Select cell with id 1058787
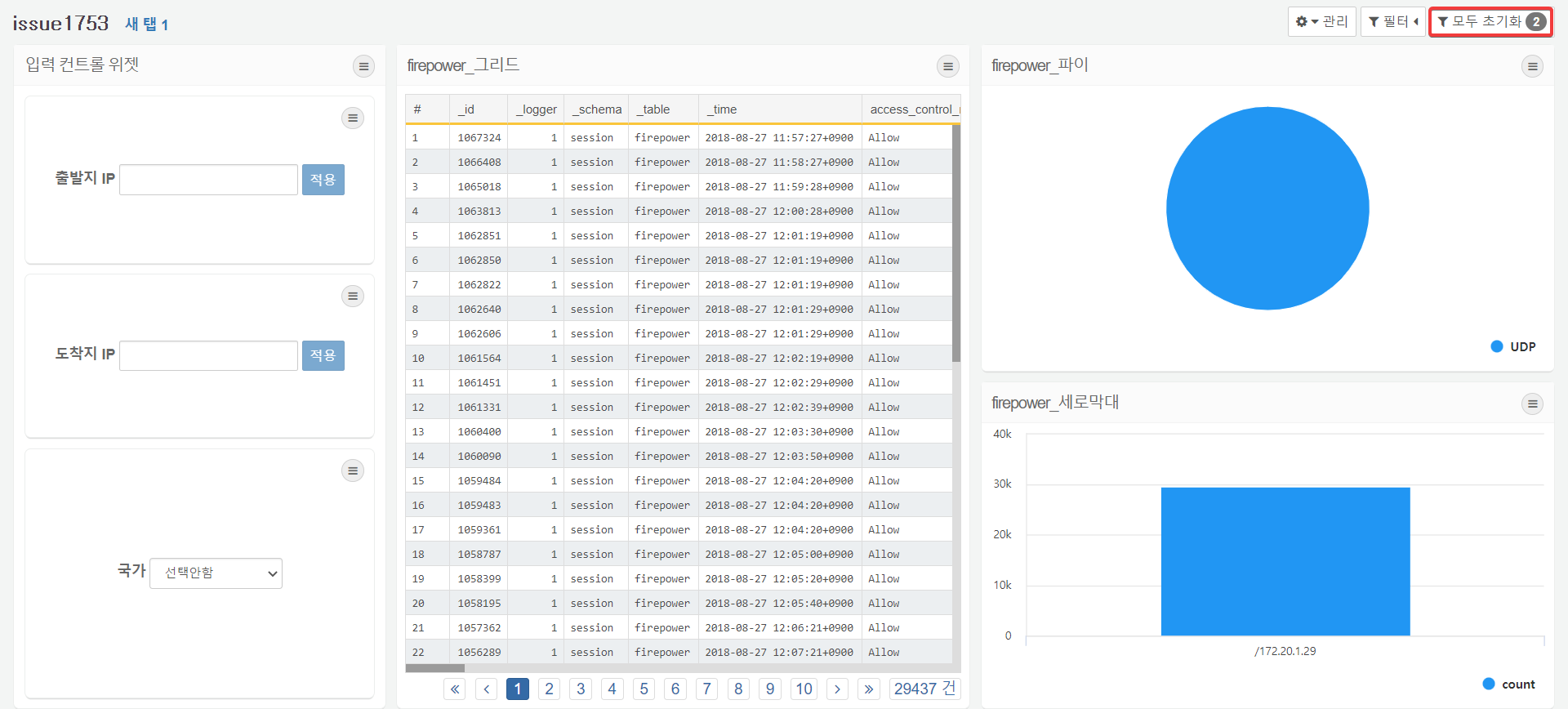This screenshot has width=1568, height=709. coord(479,554)
